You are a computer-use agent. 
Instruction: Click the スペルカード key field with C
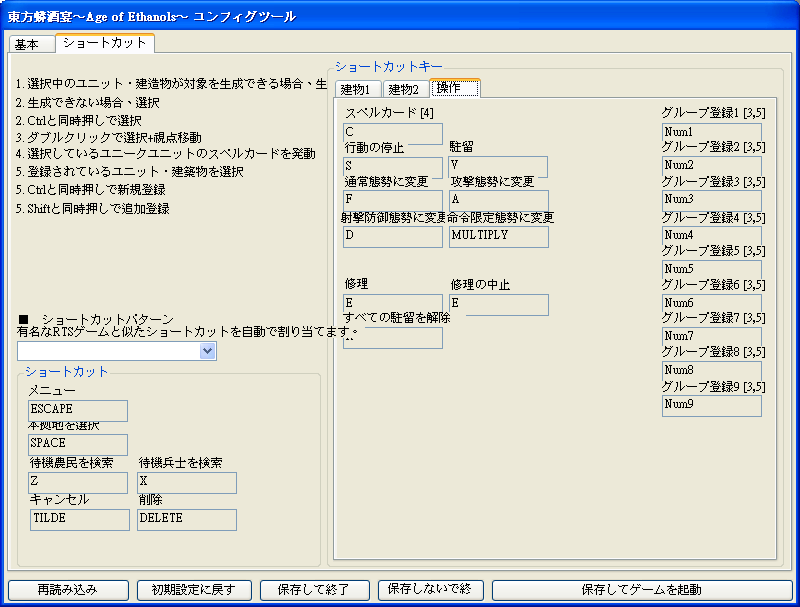coord(392,133)
